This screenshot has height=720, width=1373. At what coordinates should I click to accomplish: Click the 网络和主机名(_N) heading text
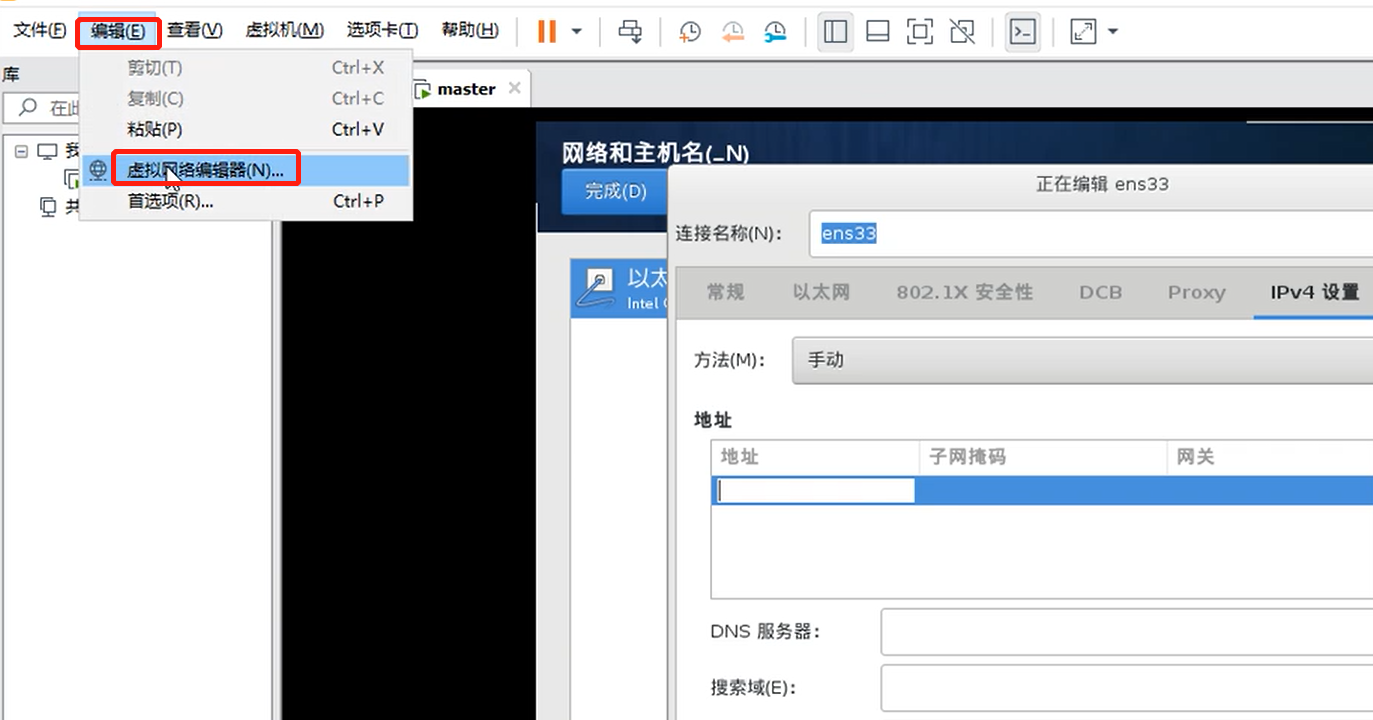click(656, 153)
